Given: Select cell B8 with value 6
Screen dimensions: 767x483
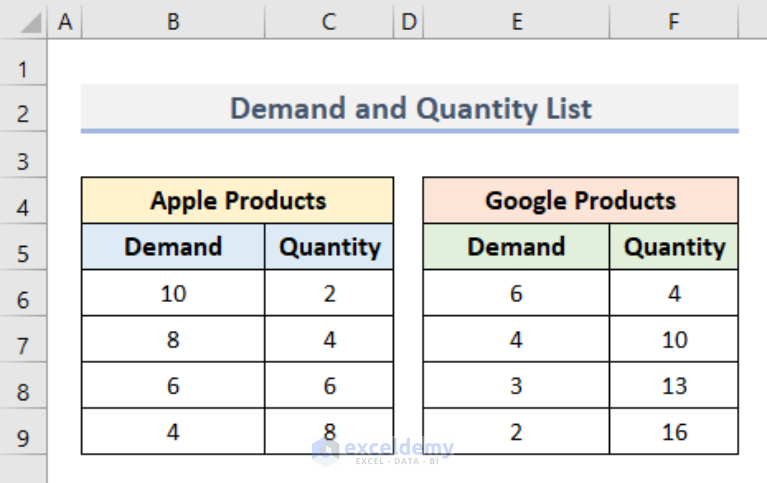Looking at the screenshot, I should click(x=173, y=385).
